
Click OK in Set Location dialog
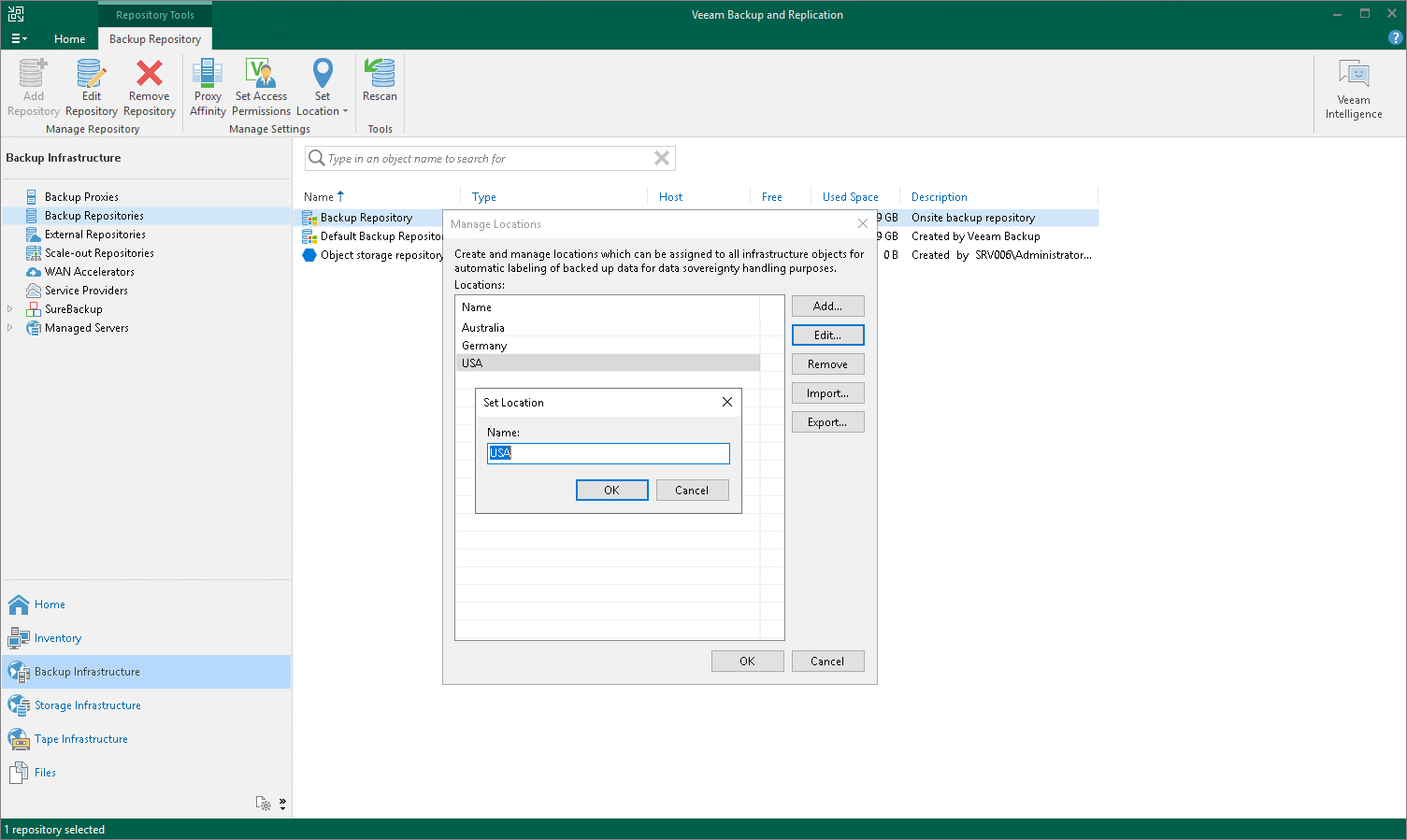tap(611, 491)
